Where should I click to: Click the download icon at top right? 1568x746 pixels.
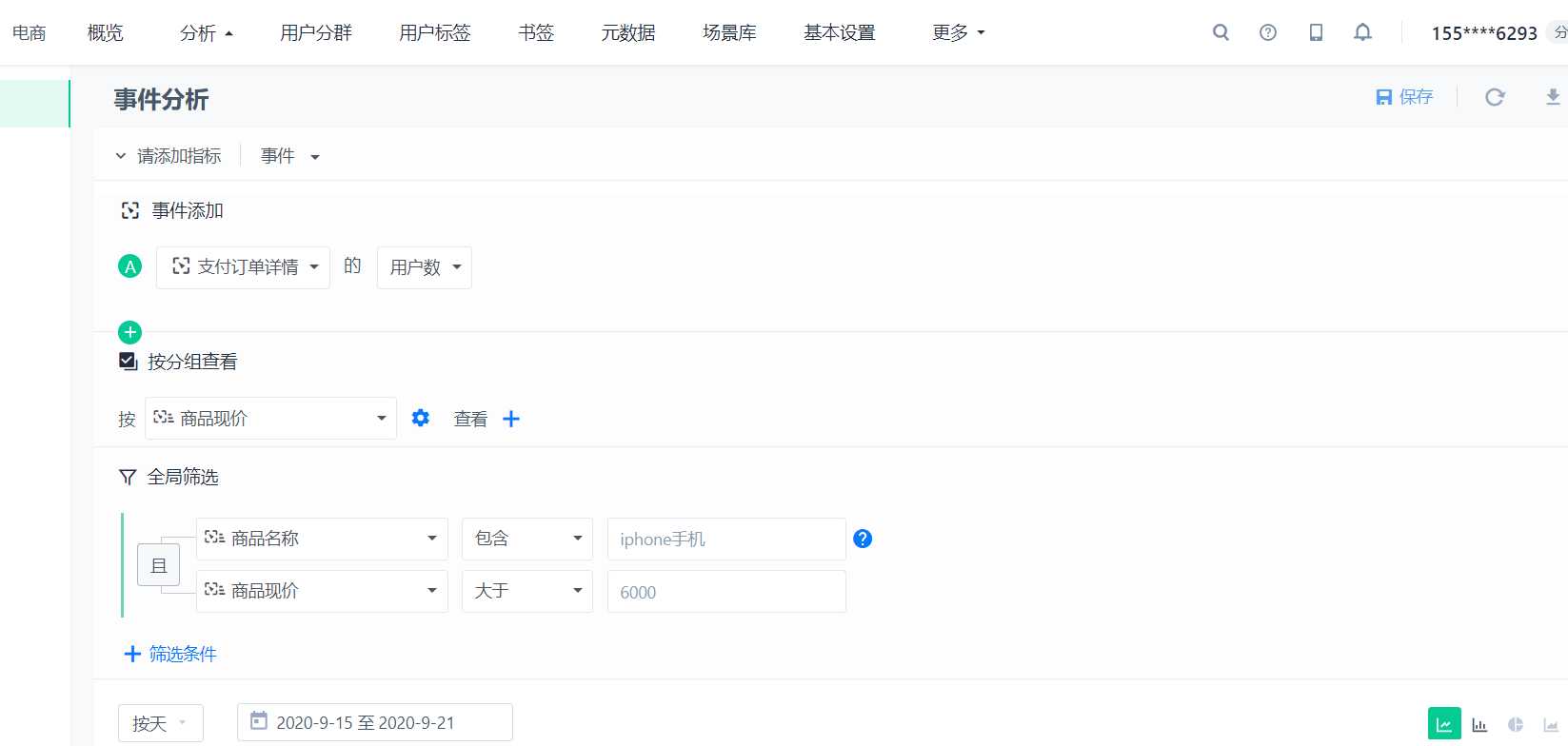pos(1553,97)
